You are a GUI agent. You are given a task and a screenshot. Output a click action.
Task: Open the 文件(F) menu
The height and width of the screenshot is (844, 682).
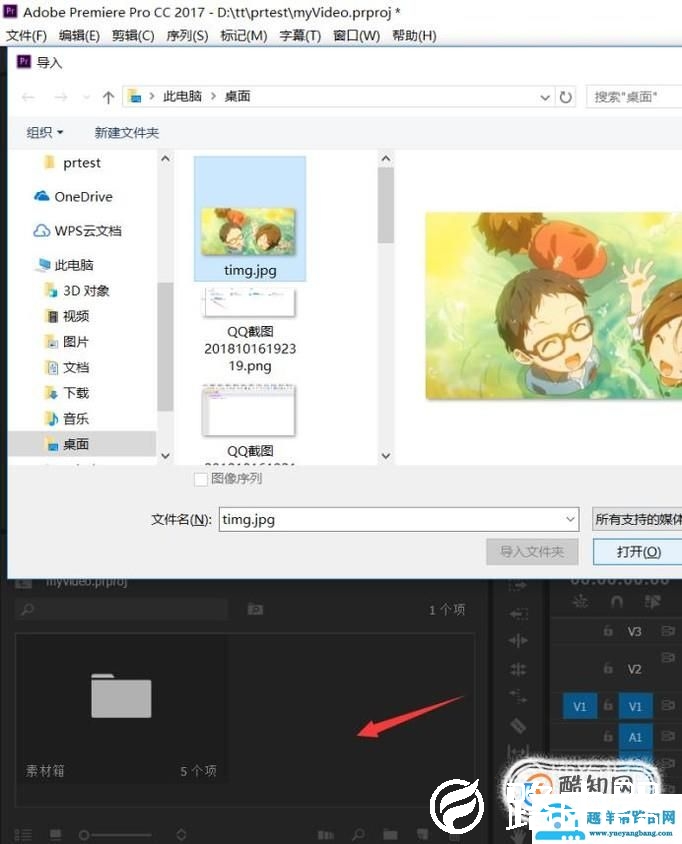point(26,36)
